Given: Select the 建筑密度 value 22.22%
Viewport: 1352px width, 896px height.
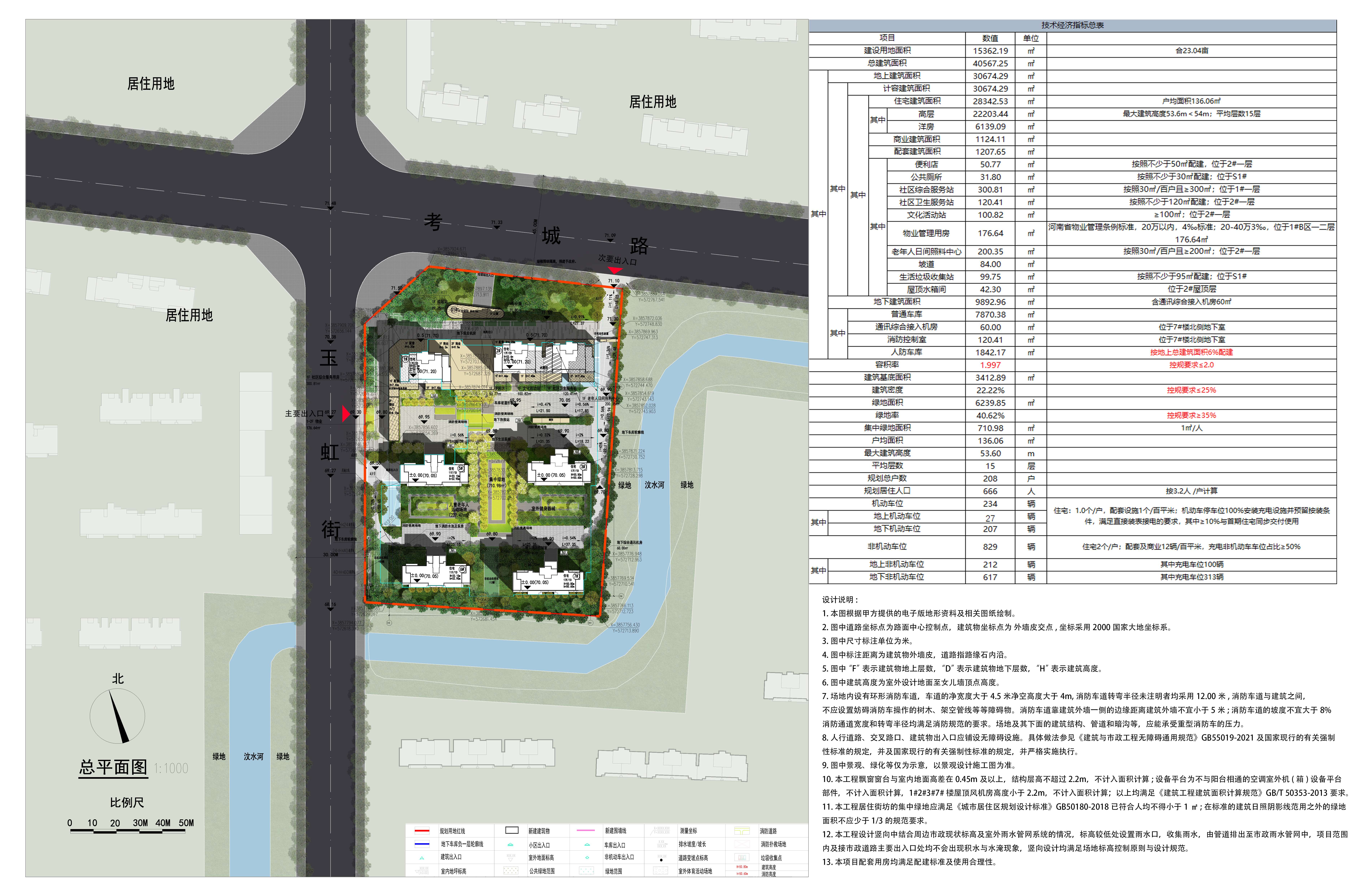Looking at the screenshot, I should point(990,390).
